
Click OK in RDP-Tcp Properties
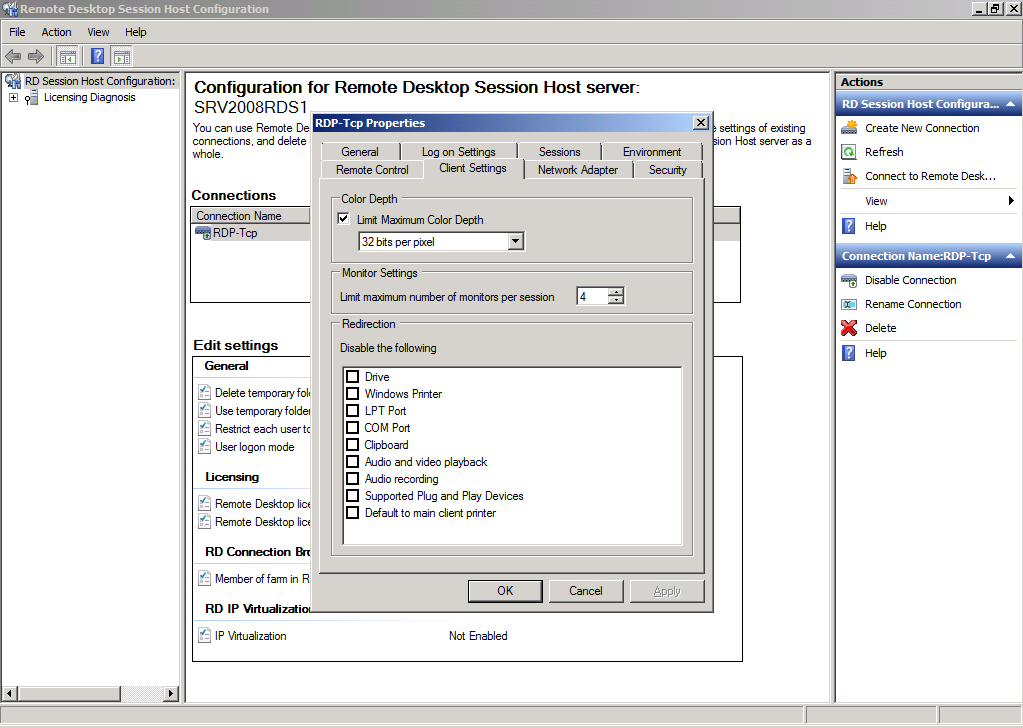505,591
